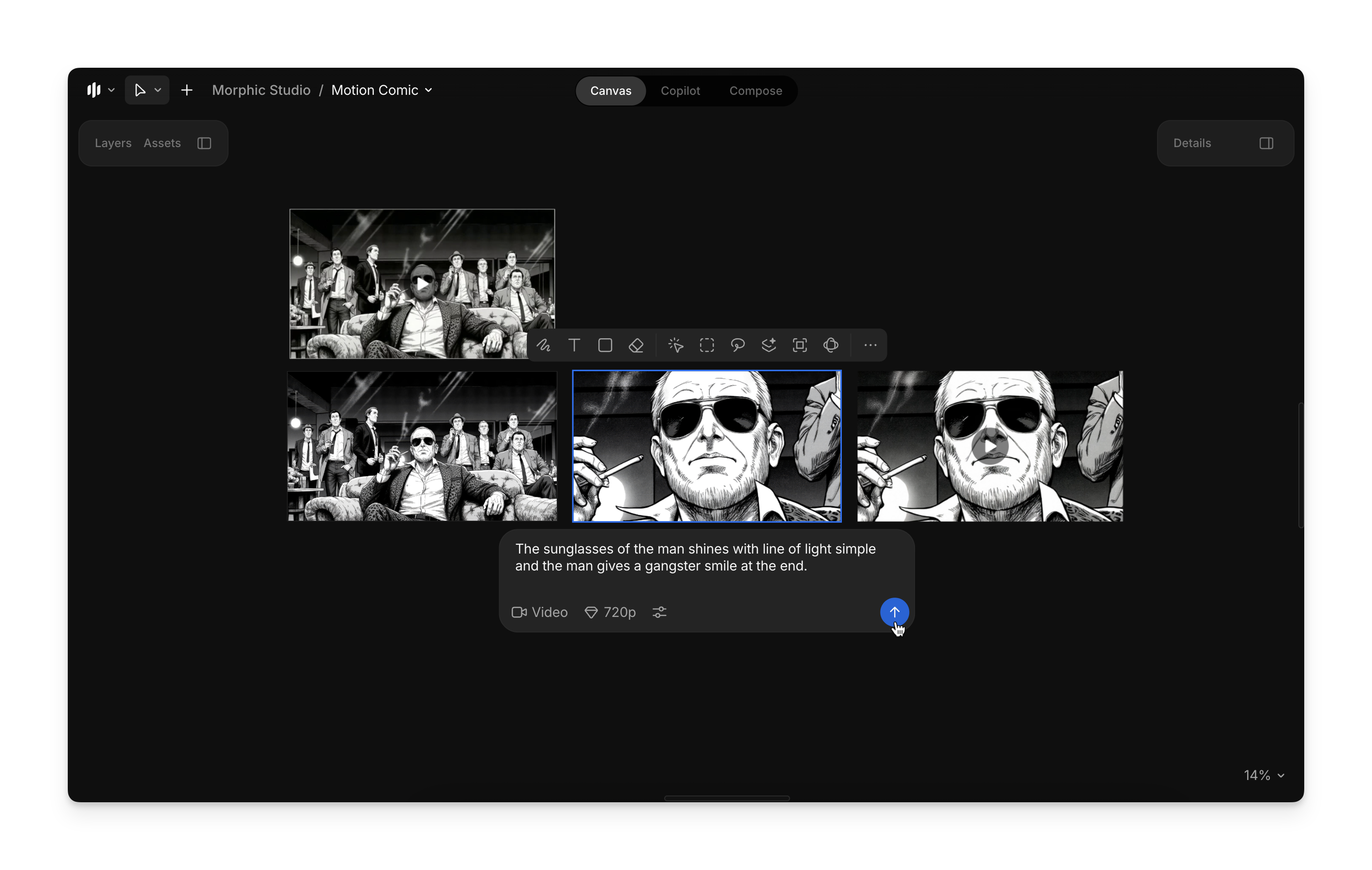Select the Eraser tool

636,345
